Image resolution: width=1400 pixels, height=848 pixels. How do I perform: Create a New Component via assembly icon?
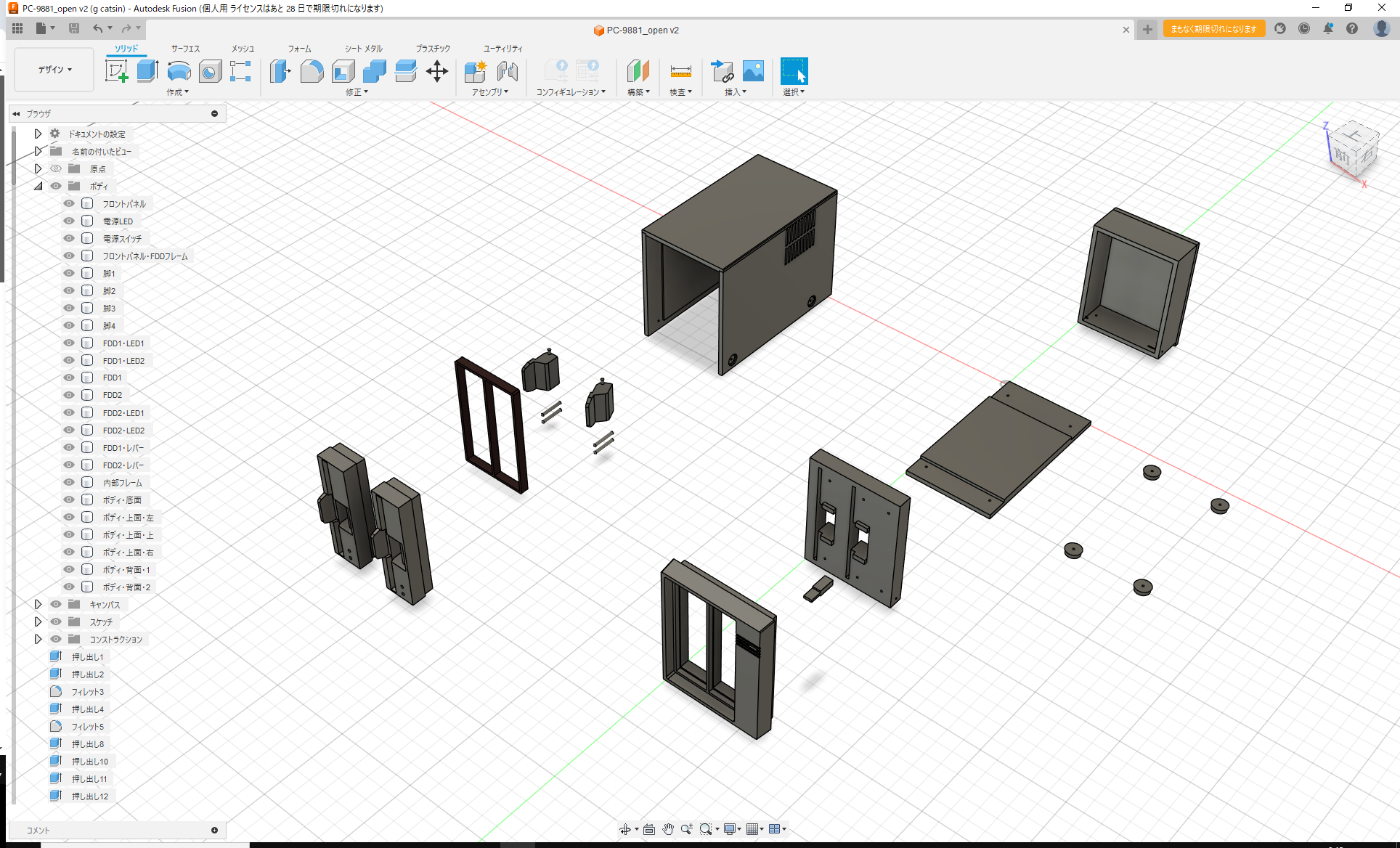coord(476,71)
